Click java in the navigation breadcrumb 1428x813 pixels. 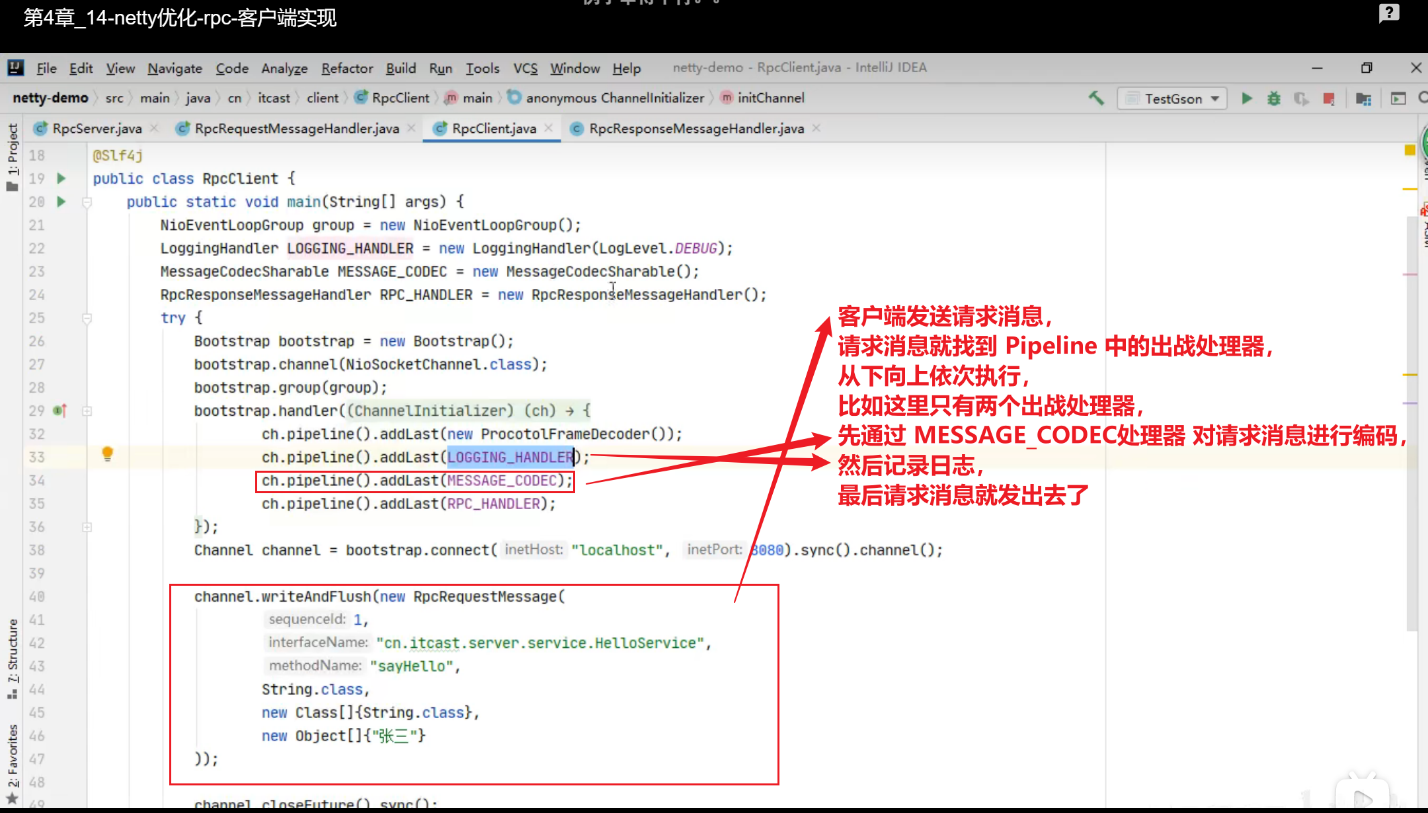click(198, 98)
